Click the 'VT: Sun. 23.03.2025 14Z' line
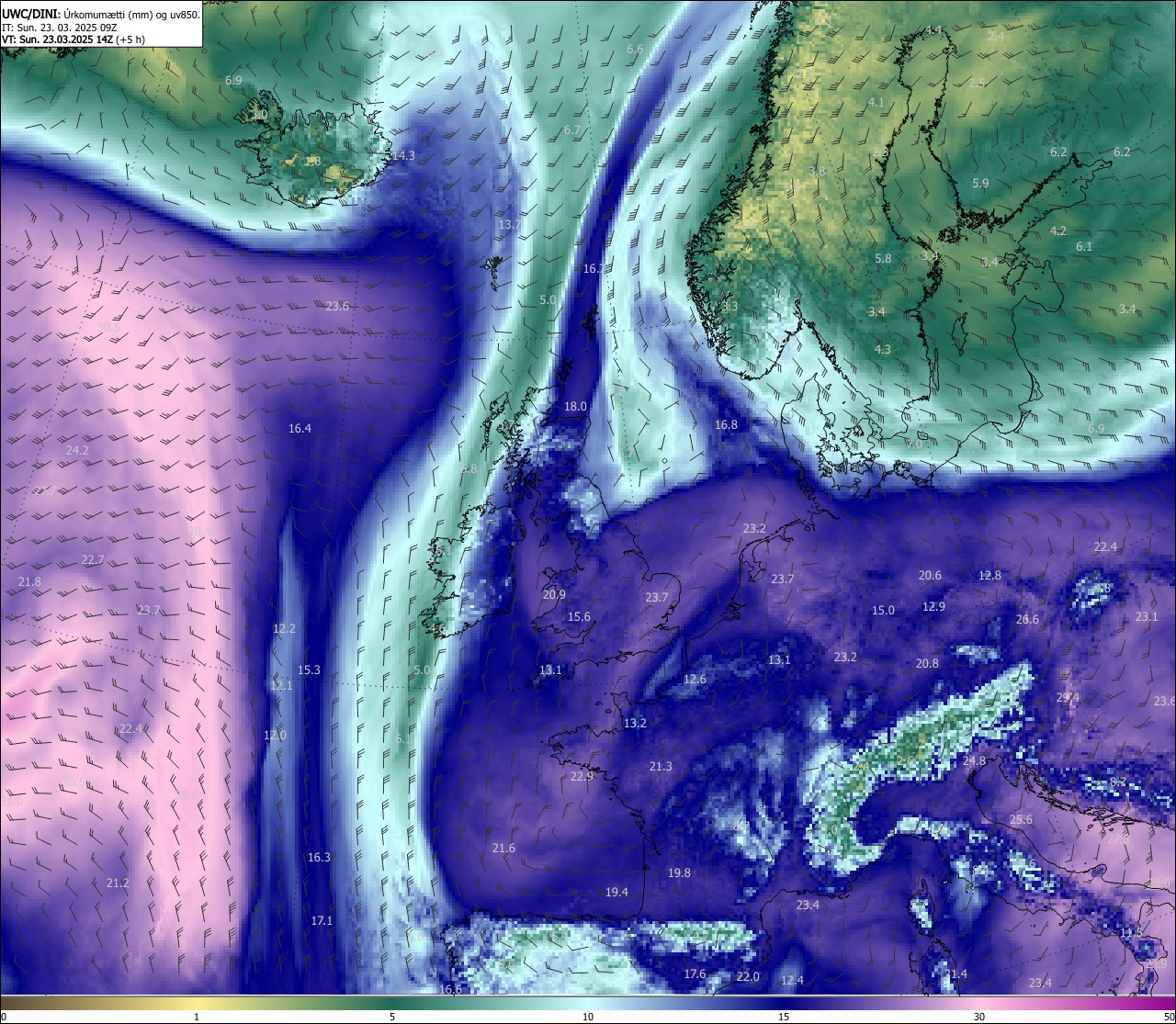The width and height of the screenshot is (1176, 1024). (60, 39)
